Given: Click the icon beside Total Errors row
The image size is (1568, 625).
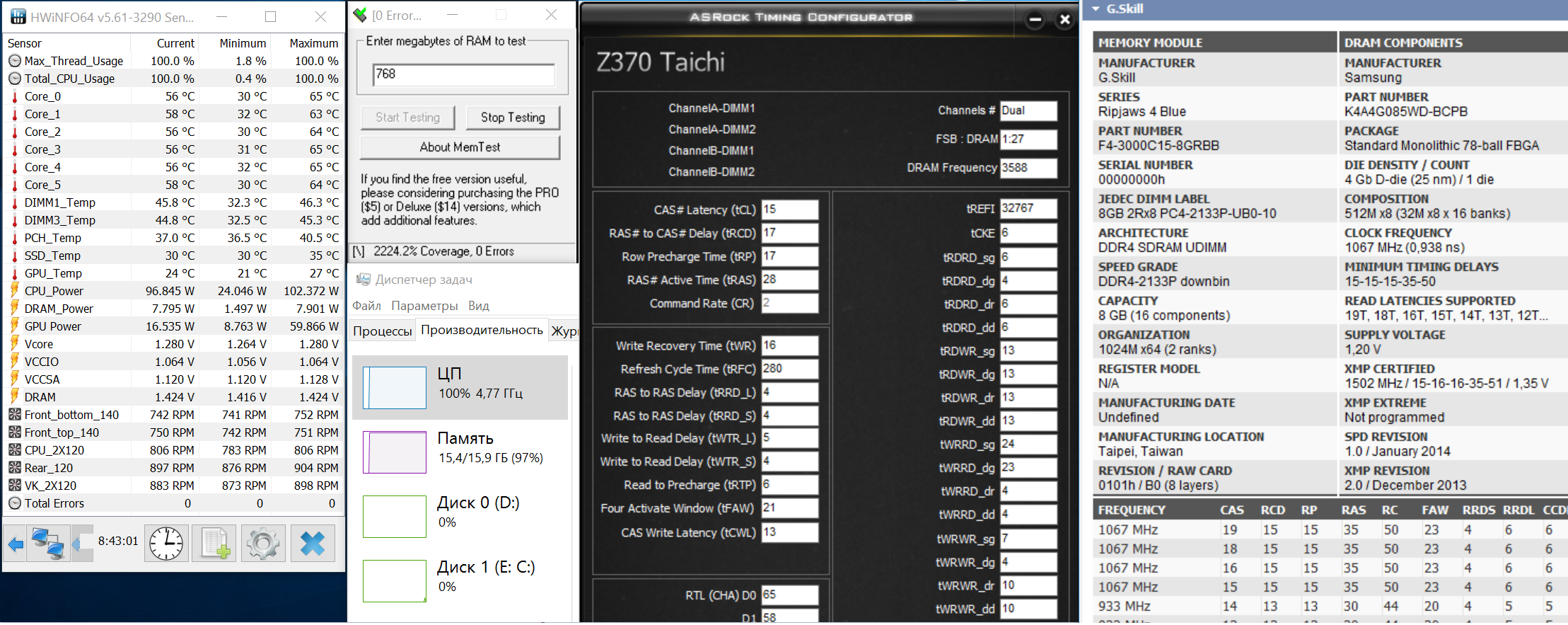Looking at the screenshot, I should pyautogui.click(x=14, y=503).
